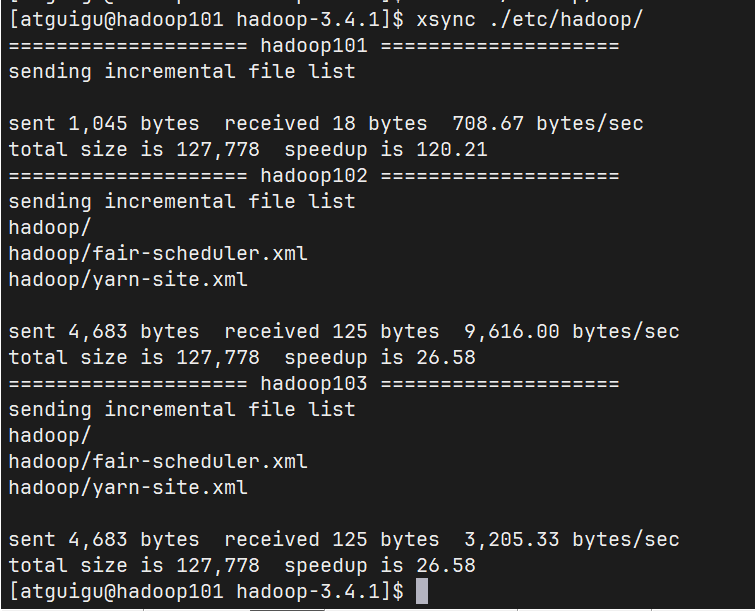Click the 708.67 bytes/sec transfer rate
This screenshot has width=755, height=611.
tap(547, 124)
